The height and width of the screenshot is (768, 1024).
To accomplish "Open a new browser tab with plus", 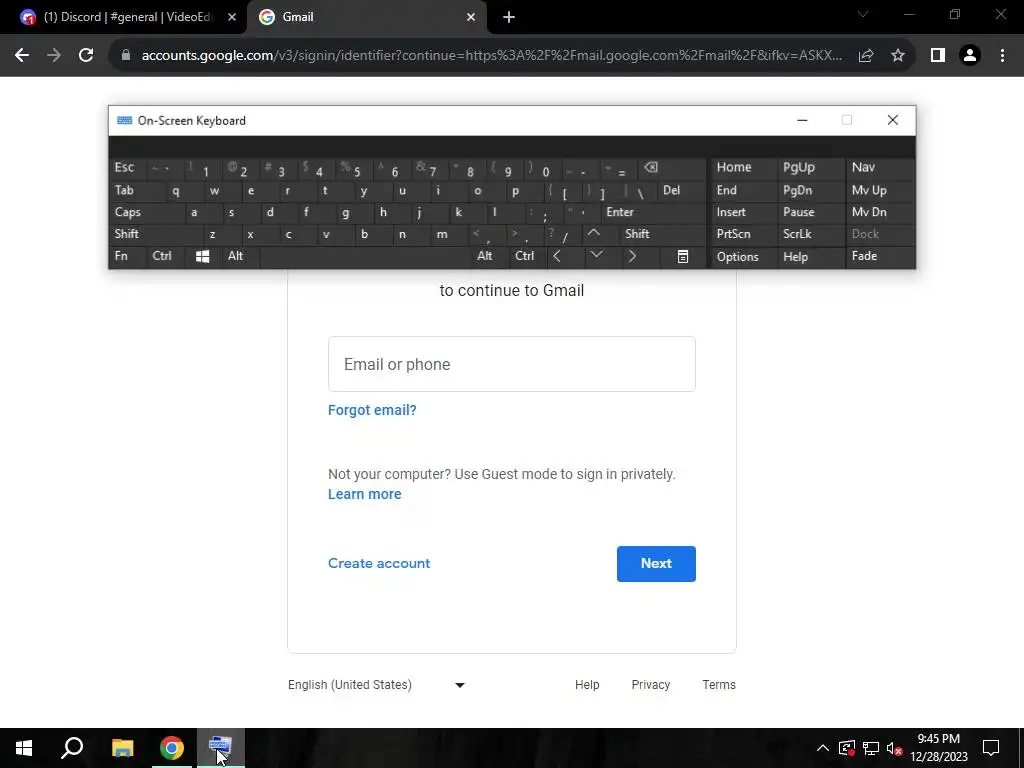I will click(x=509, y=18).
